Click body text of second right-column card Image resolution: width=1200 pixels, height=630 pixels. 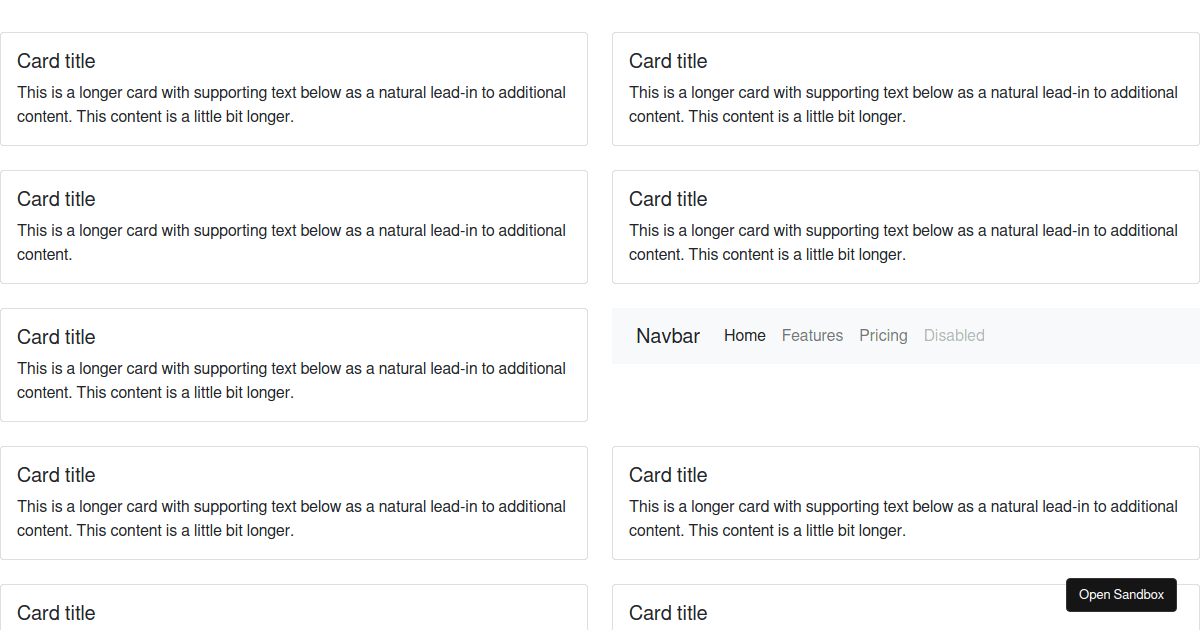(903, 242)
